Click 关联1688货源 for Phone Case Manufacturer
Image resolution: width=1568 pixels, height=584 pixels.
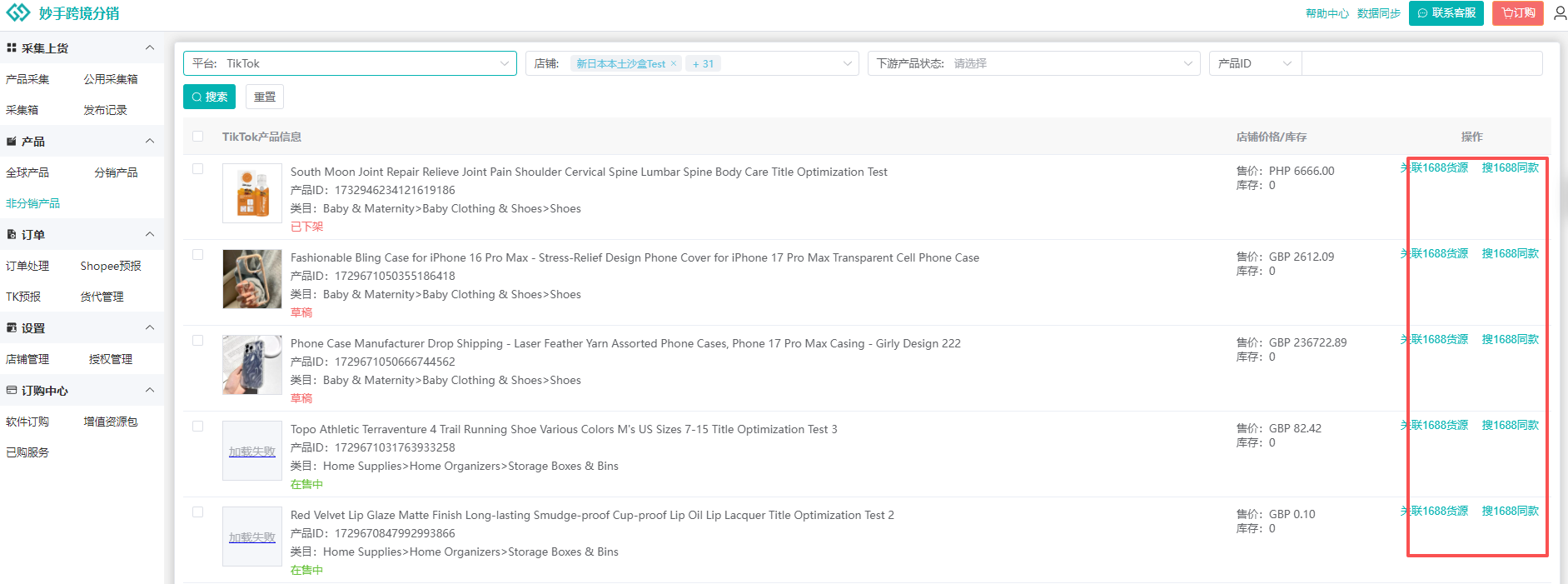coord(1434,340)
